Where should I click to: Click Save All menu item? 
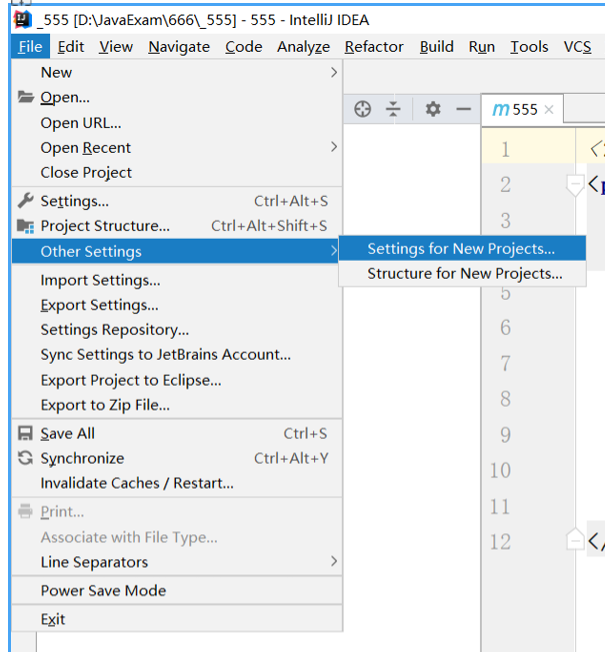[x=177, y=433]
